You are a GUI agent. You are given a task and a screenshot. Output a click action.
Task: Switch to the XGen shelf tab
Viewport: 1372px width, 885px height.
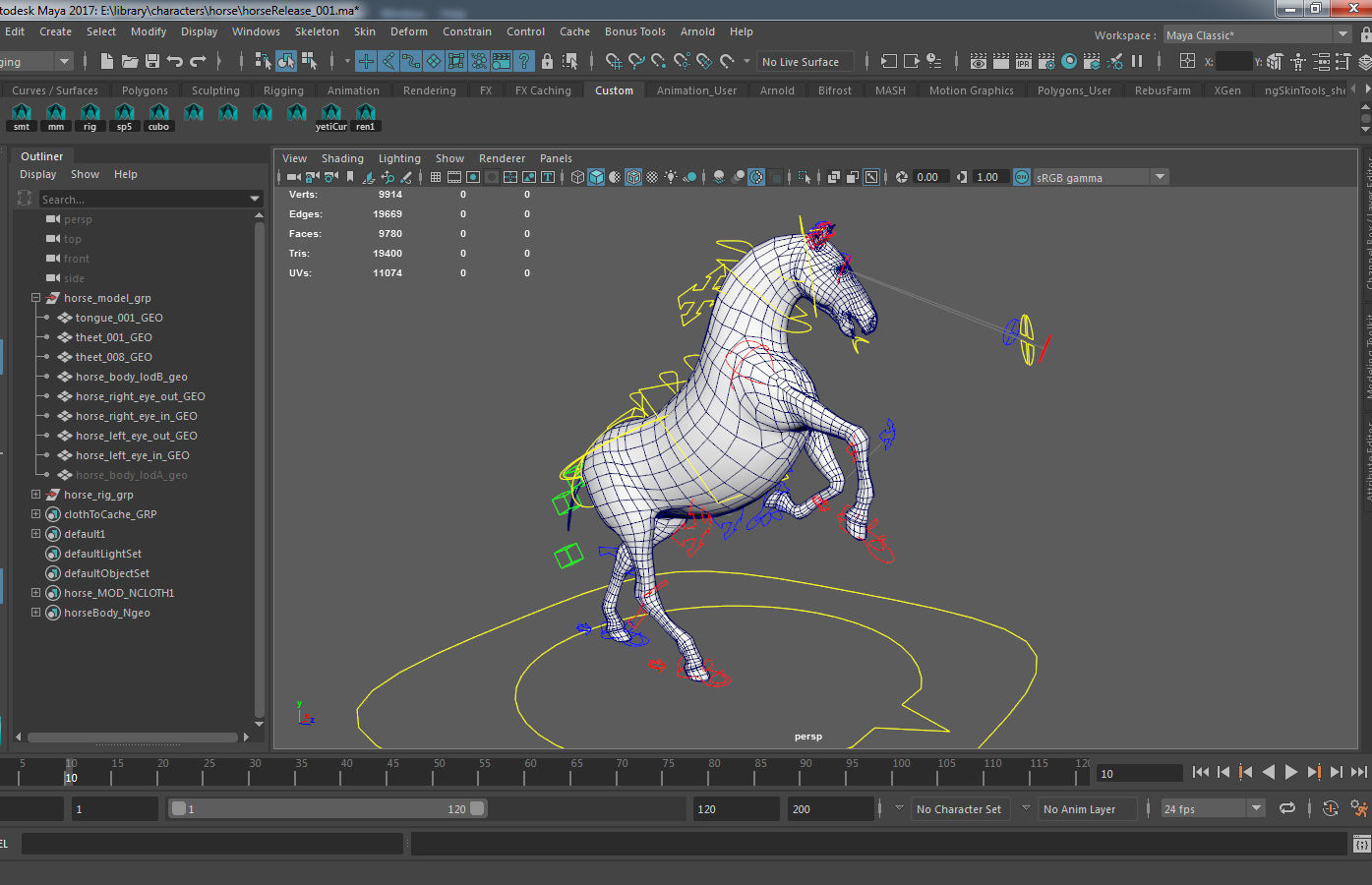pos(1226,90)
